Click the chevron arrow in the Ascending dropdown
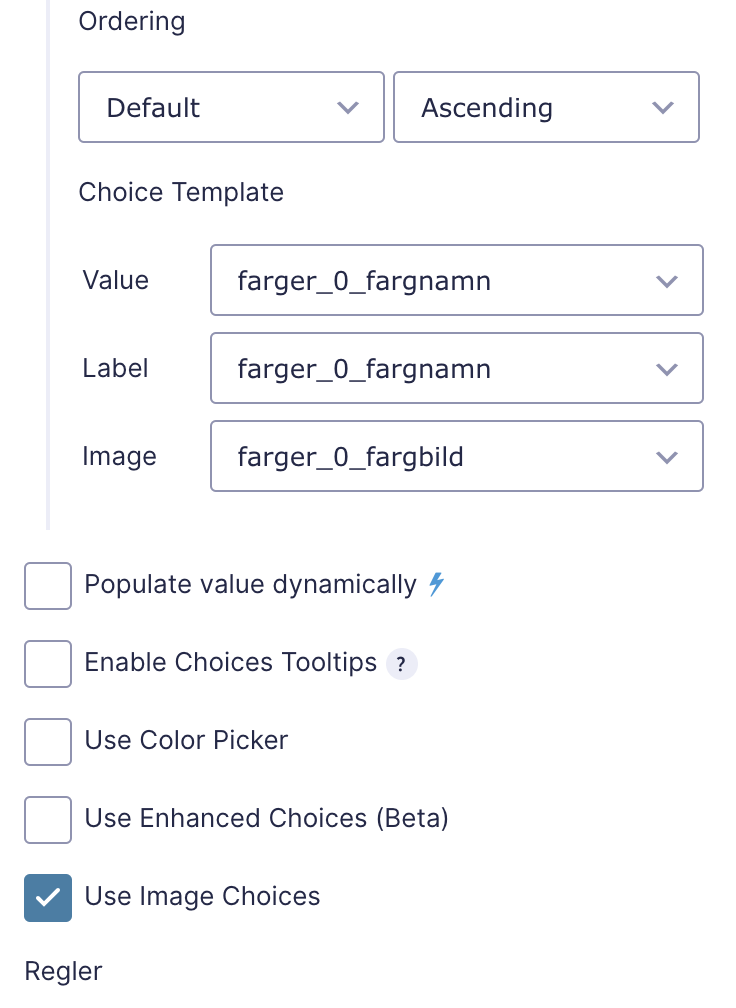The width and height of the screenshot is (736, 1008). click(662, 108)
